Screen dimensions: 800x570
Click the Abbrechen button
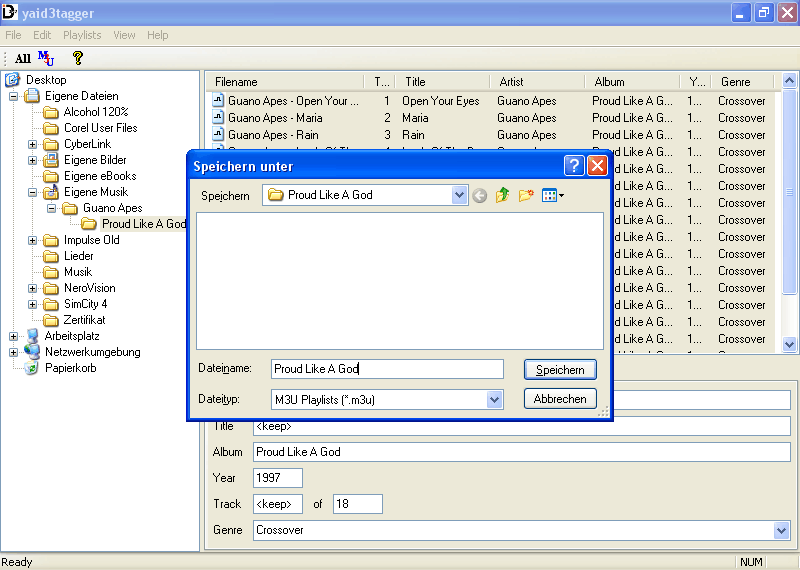pos(560,399)
